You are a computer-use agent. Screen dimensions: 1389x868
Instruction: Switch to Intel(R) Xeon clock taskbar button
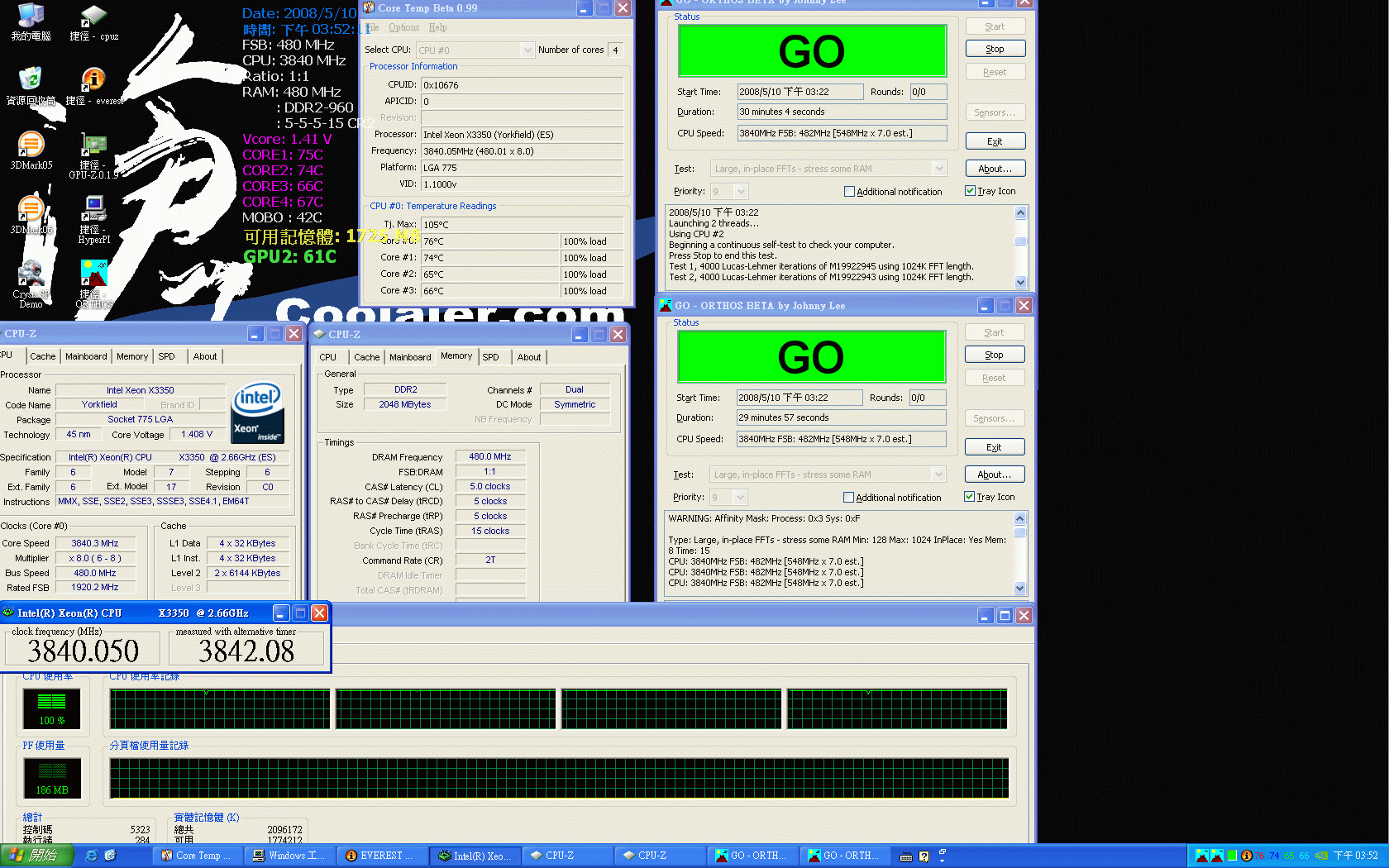tap(475, 856)
